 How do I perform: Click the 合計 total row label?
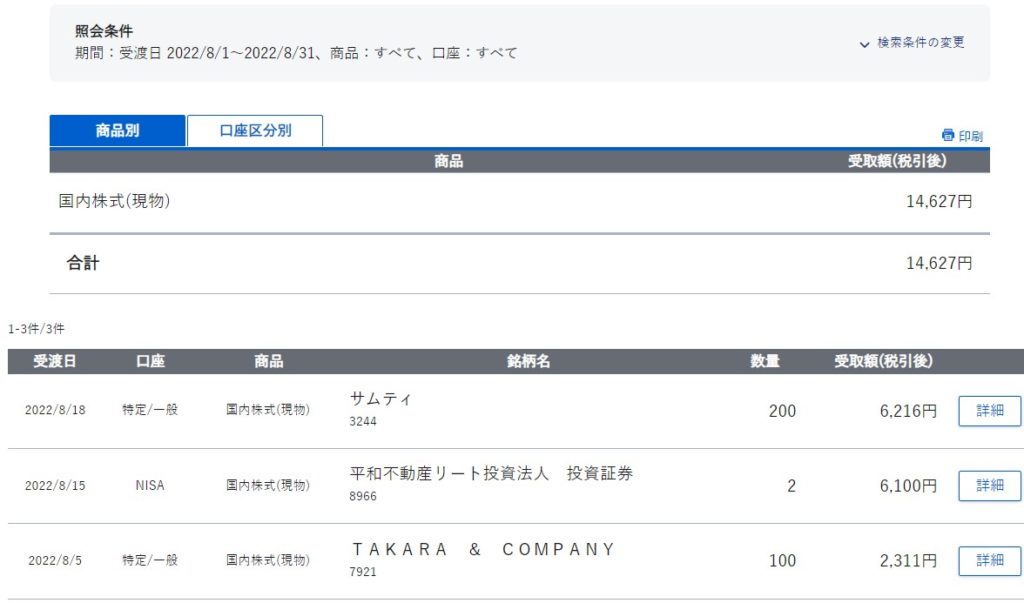(x=83, y=263)
